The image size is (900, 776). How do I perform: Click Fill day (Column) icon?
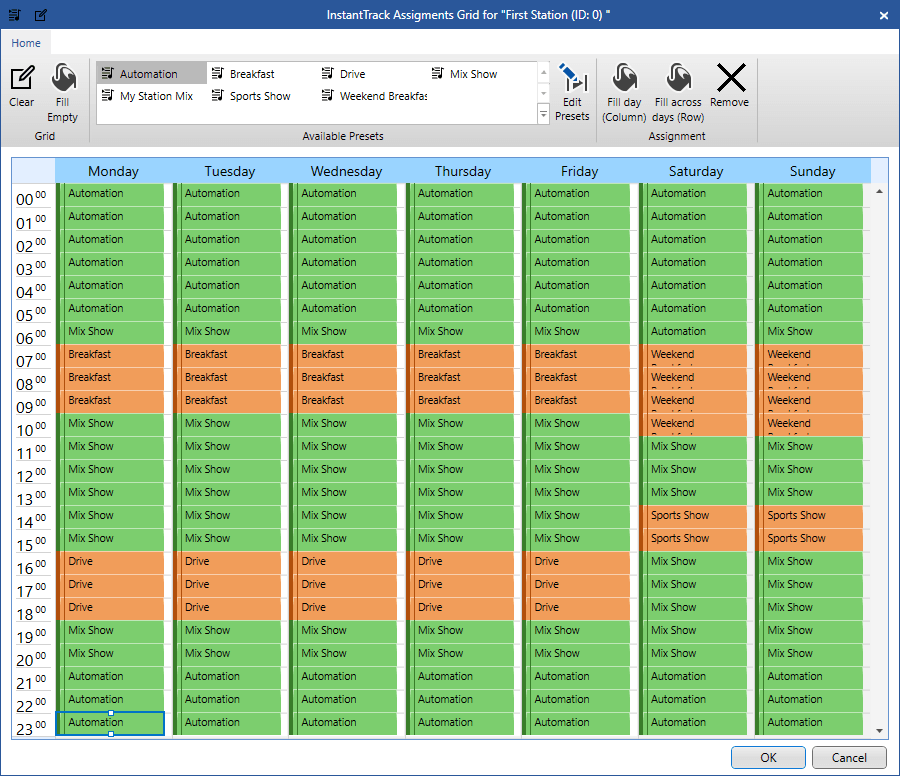(x=625, y=79)
